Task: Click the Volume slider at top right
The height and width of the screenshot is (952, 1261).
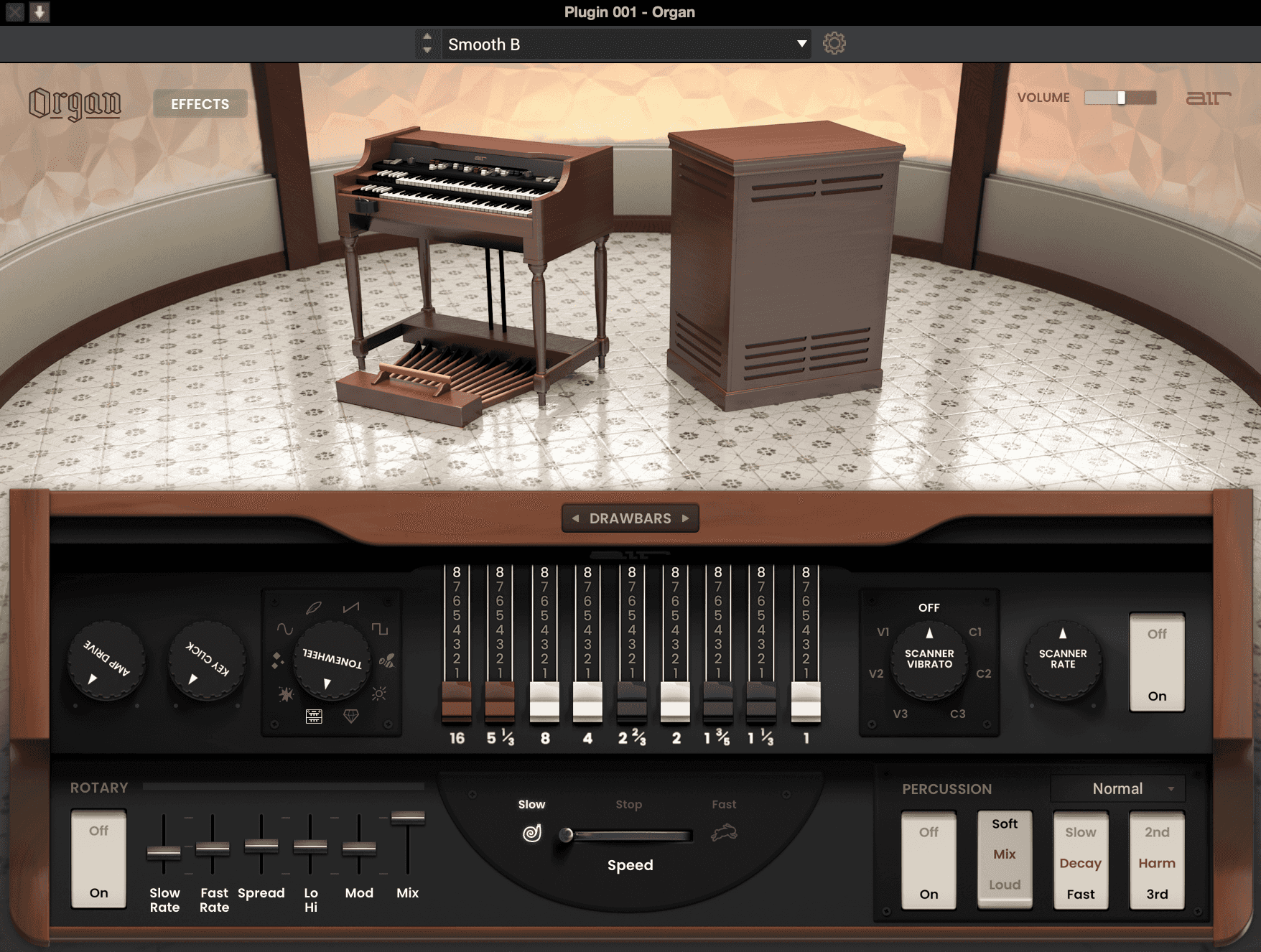Action: [1120, 97]
